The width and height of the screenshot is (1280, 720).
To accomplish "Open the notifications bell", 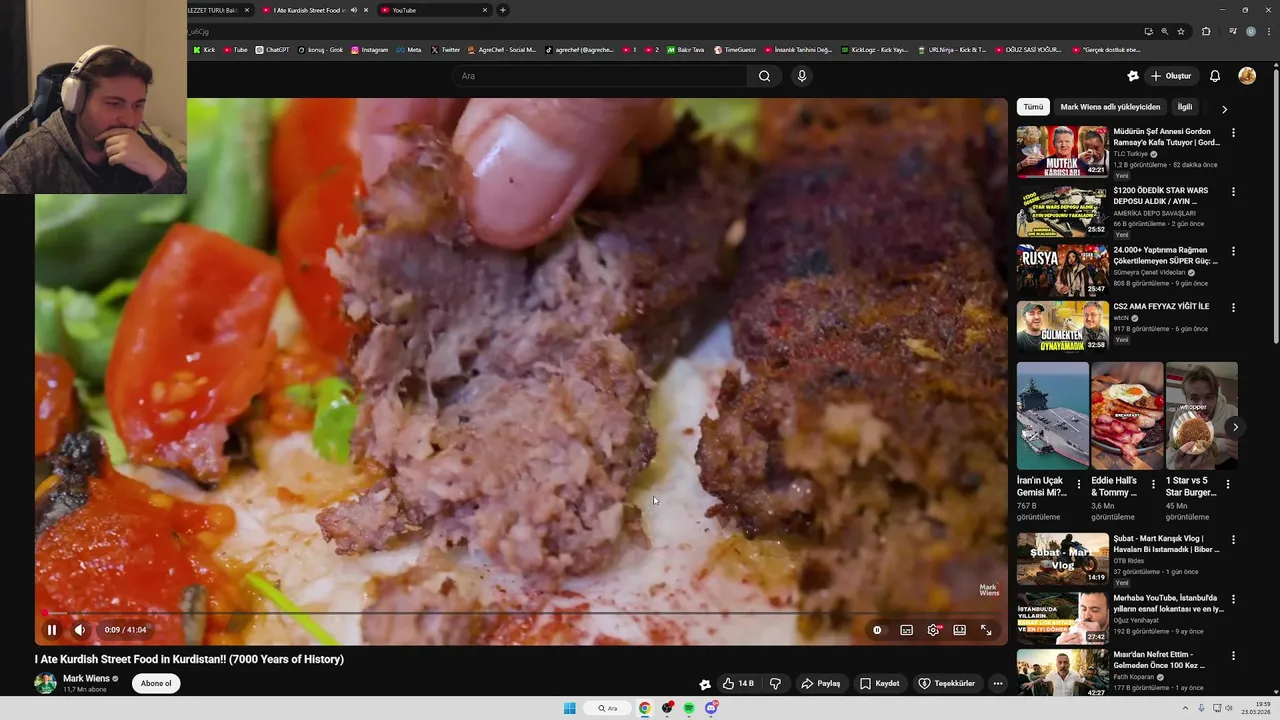I will pyautogui.click(x=1215, y=76).
